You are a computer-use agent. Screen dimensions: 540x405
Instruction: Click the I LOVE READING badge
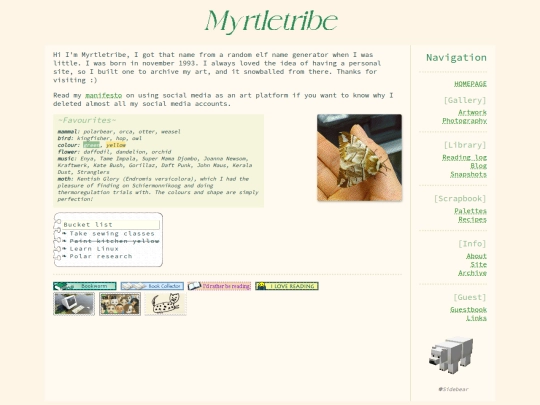click(287, 286)
